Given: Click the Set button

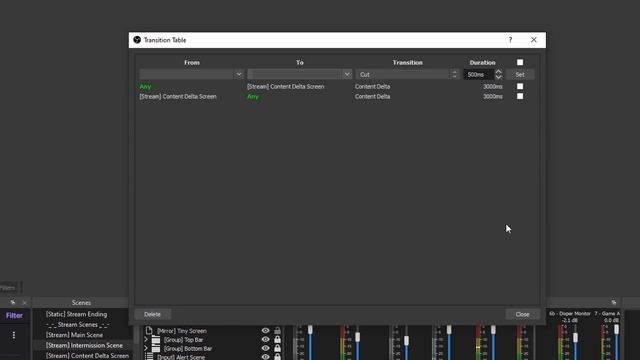Looking at the screenshot, I should tap(520, 74).
